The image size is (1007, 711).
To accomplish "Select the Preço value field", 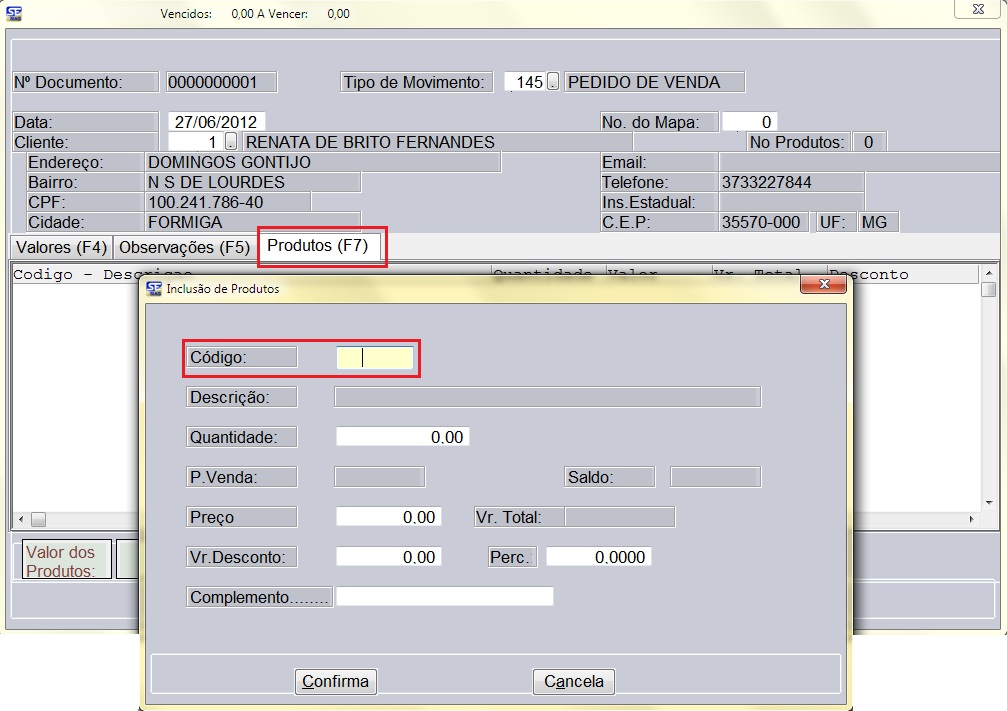I will pyautogui.click(x=388, y=517).
